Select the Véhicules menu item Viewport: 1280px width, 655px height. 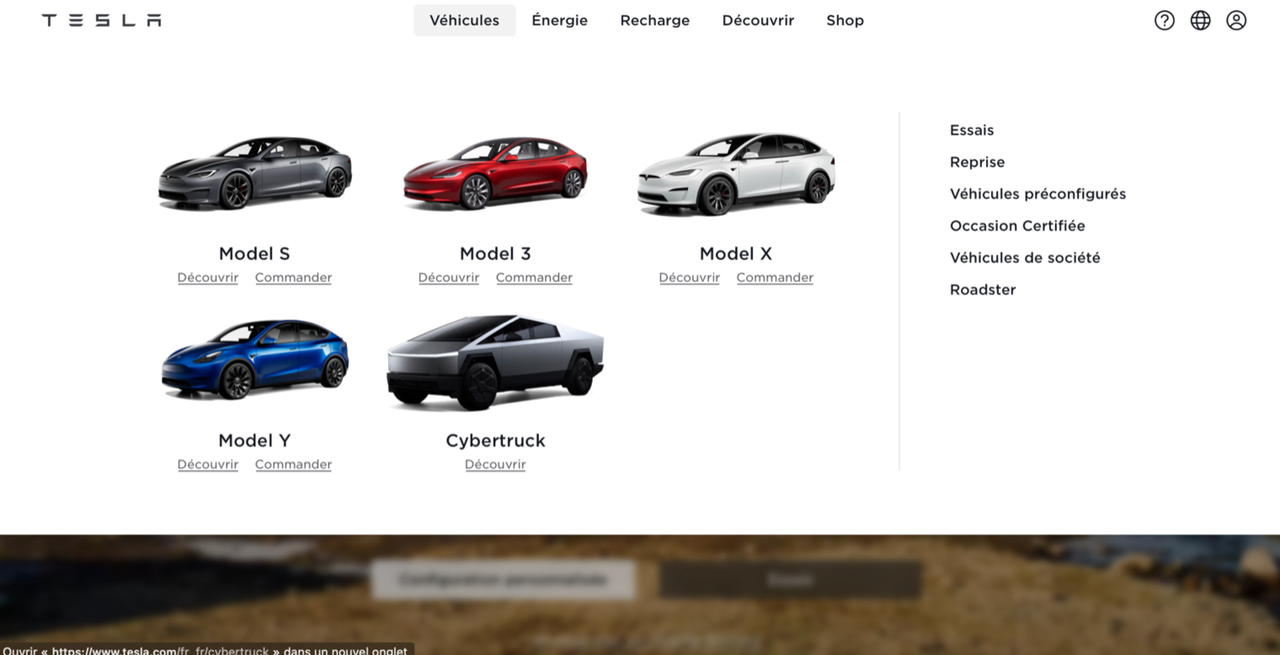(464, 20)
